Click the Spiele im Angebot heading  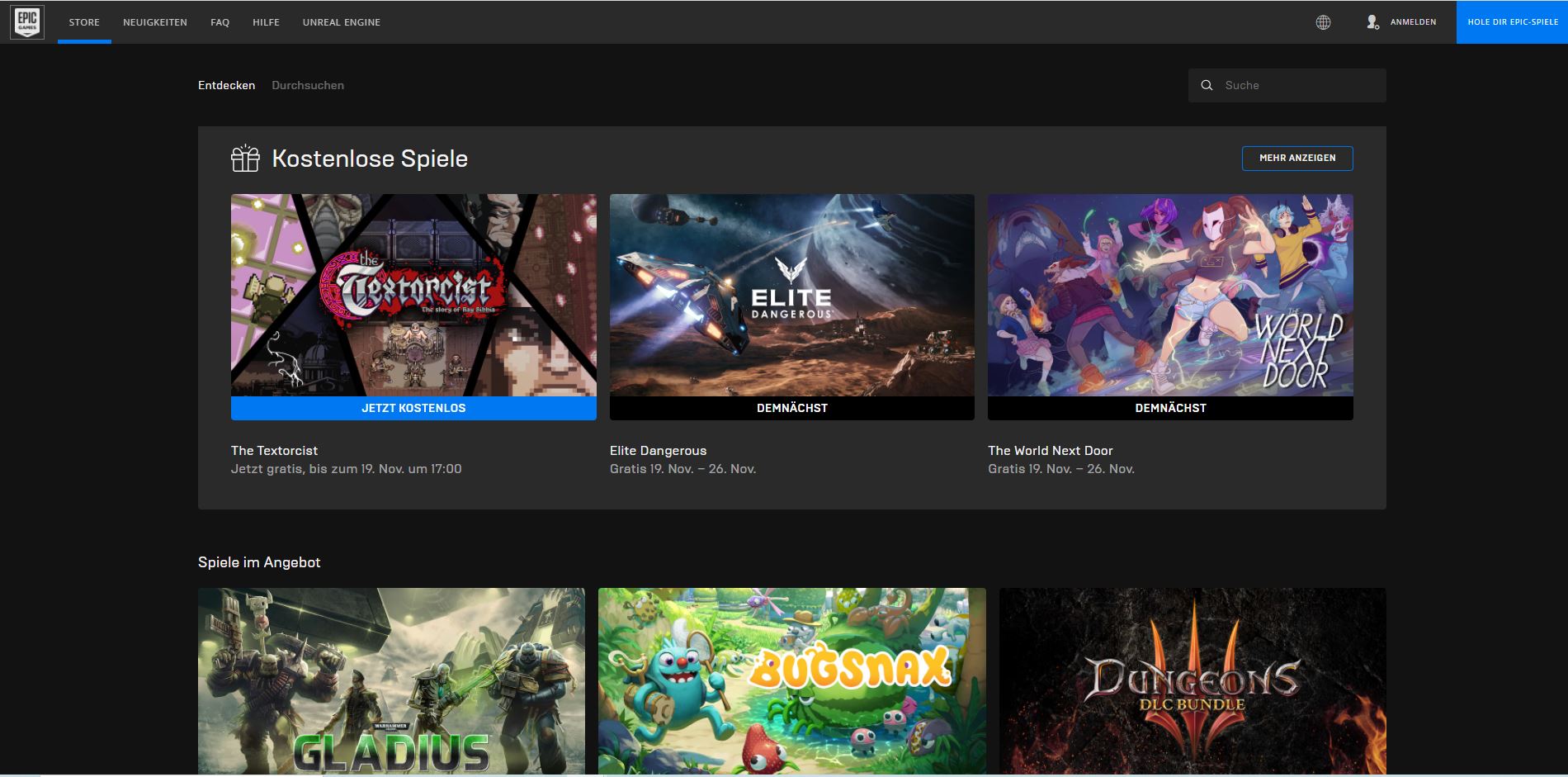pyautogui.click(x=259, y=562)
